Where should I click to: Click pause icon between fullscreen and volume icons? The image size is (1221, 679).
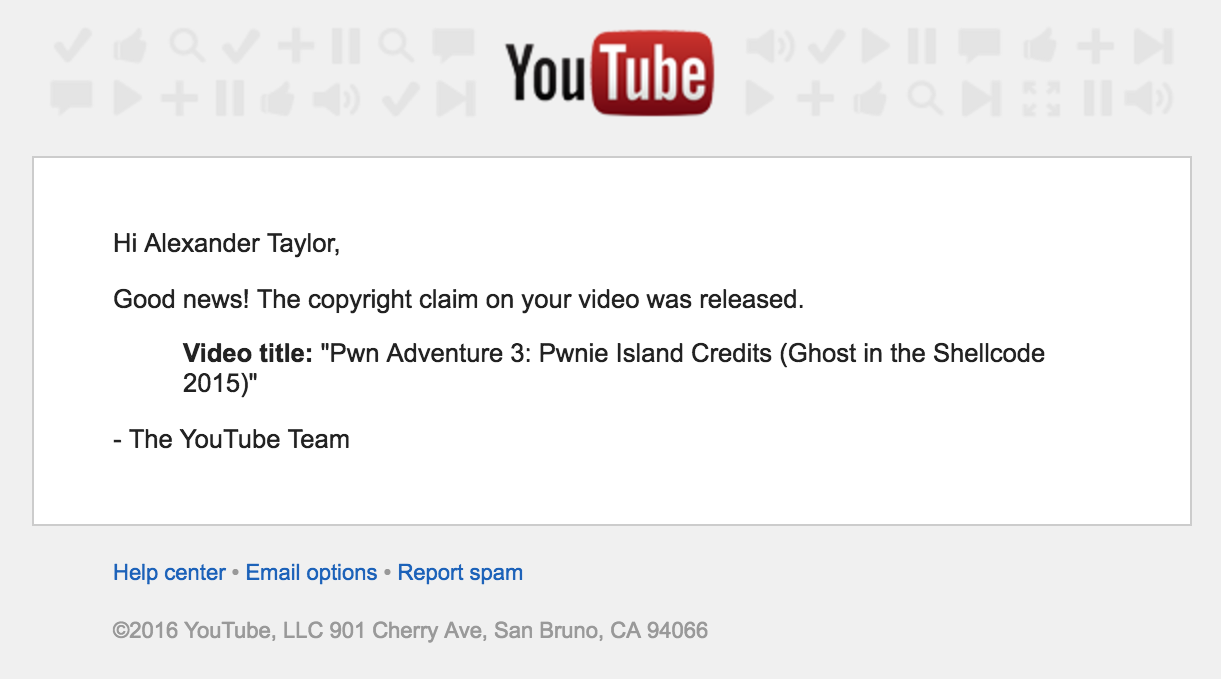[1097, 98]
